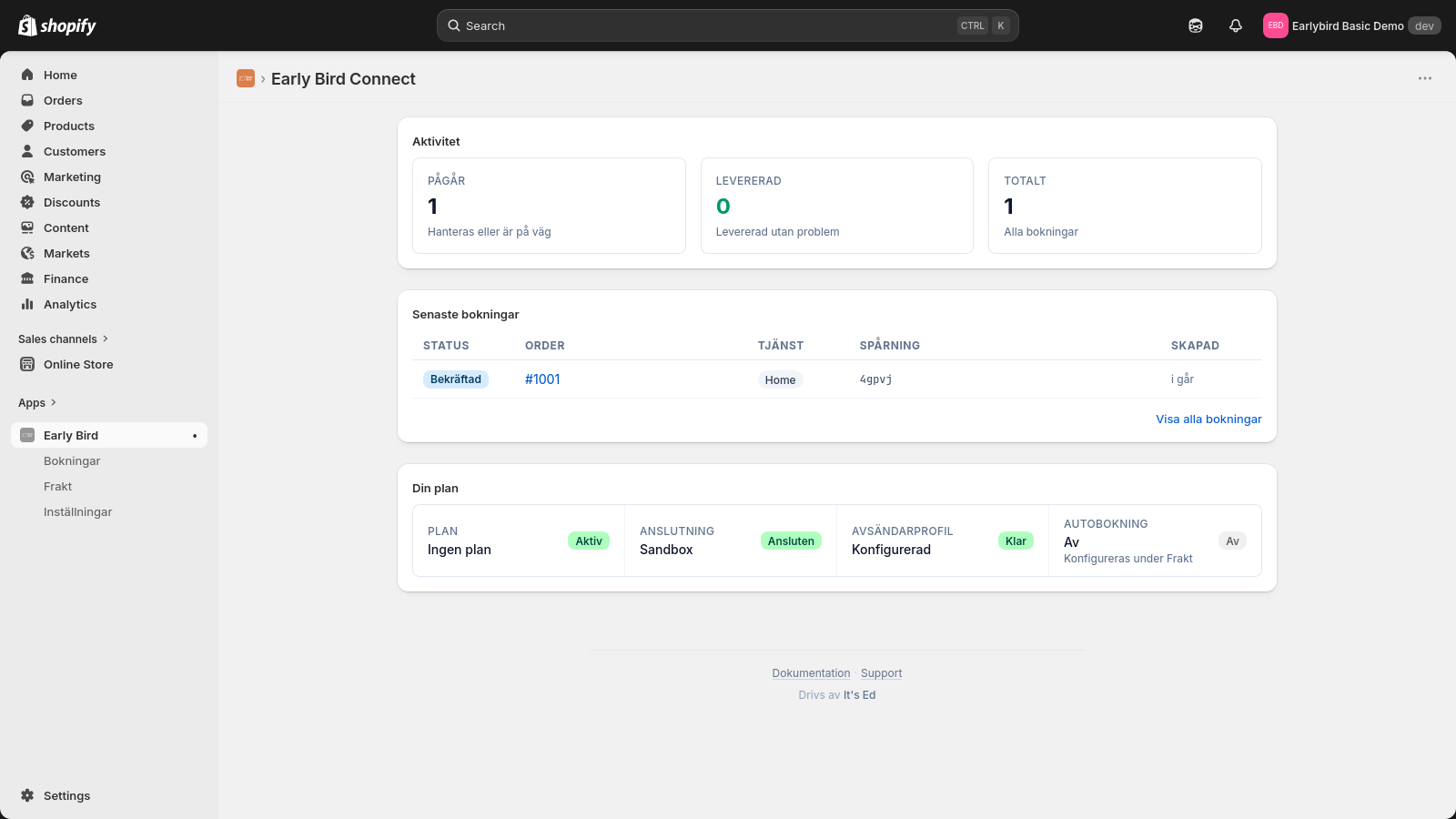Click the Av autobooking badge
Image resolution: width=1456 pixels, height=819 pixels.
point(1232,541)
